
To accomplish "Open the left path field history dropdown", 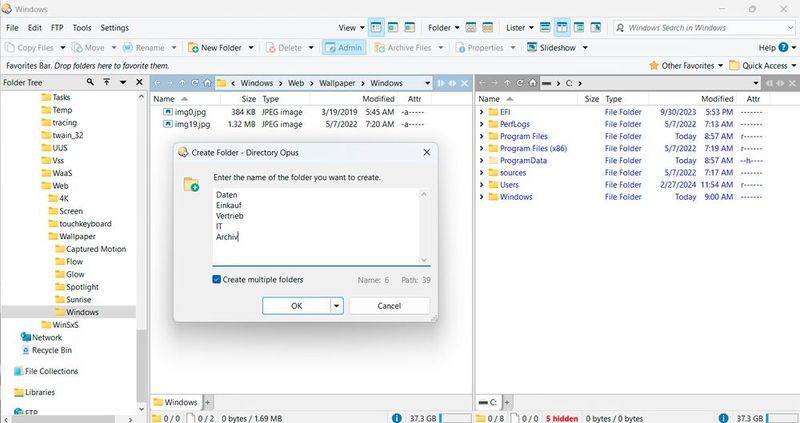I will [428, 83].
